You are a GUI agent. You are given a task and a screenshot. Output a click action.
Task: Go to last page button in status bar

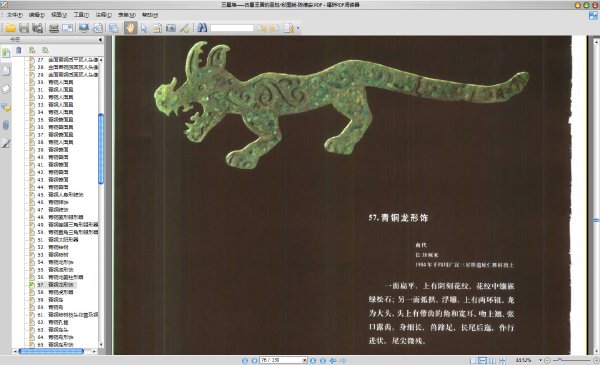[323, 360]
